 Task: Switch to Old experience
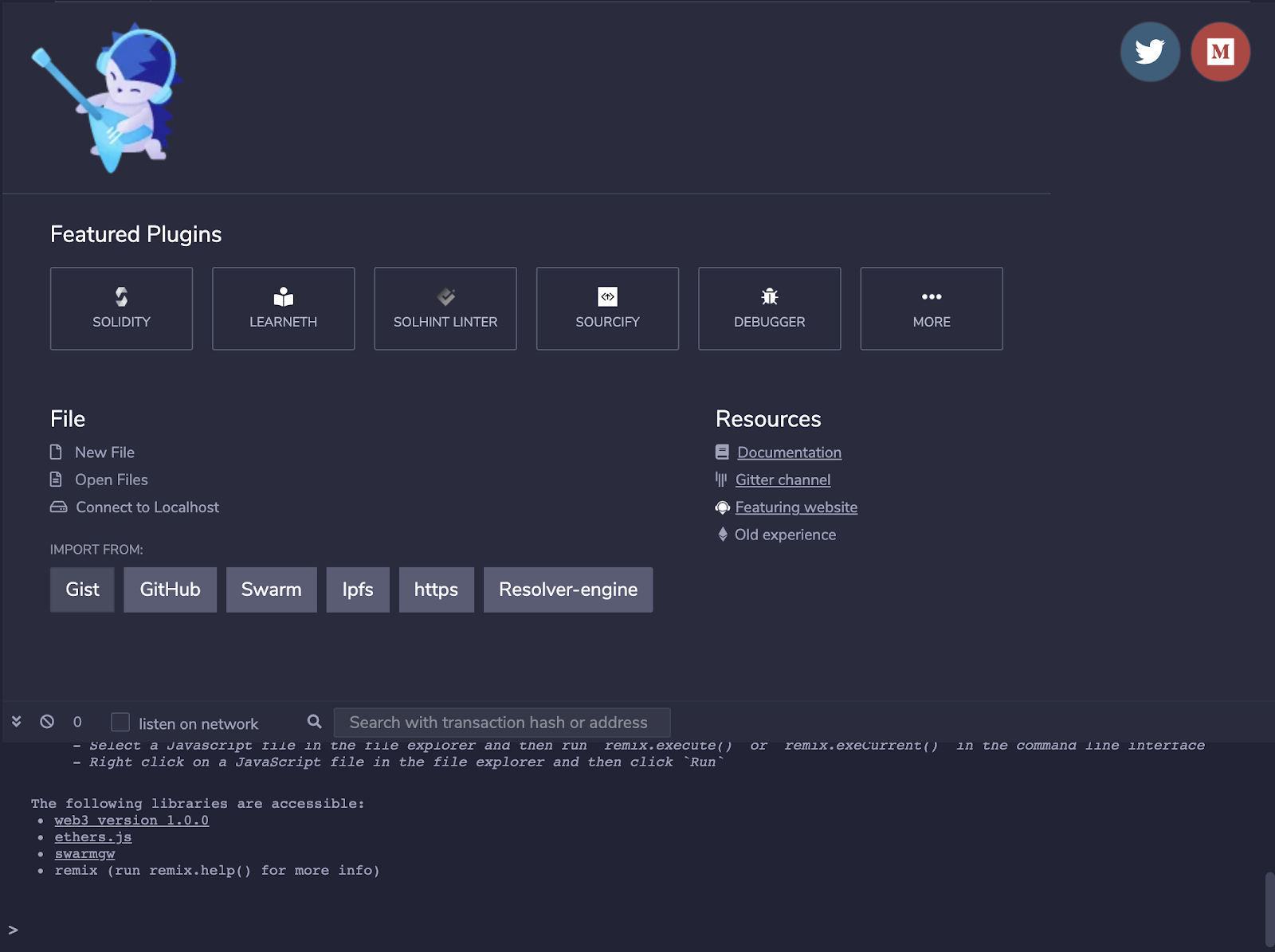(786, 535)
